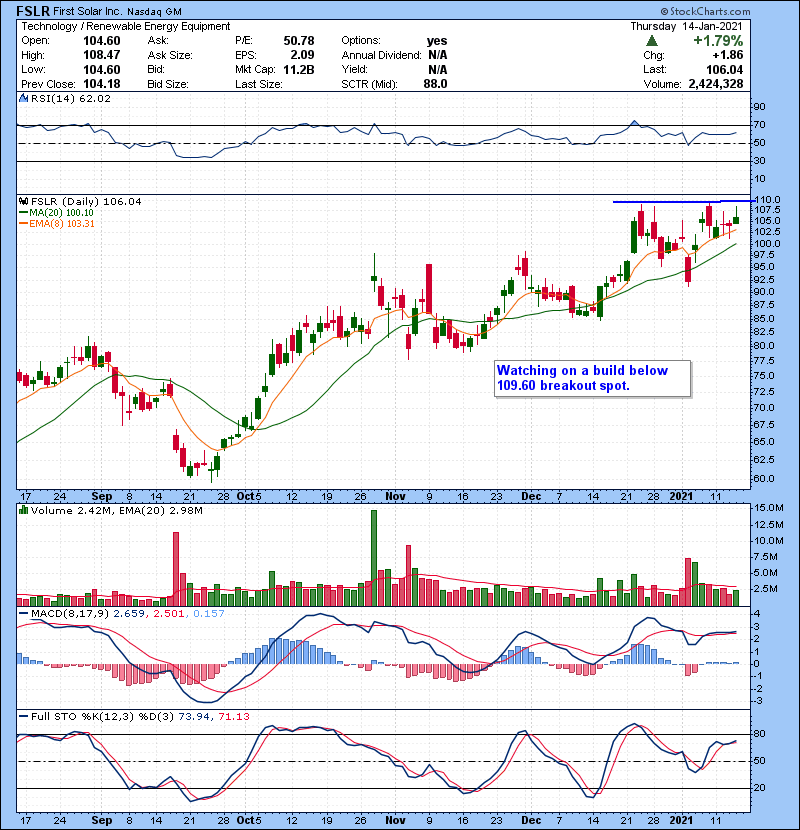Click the First Solar Inc. company name
The image size is (800, 830).
(x=88, y=11)
